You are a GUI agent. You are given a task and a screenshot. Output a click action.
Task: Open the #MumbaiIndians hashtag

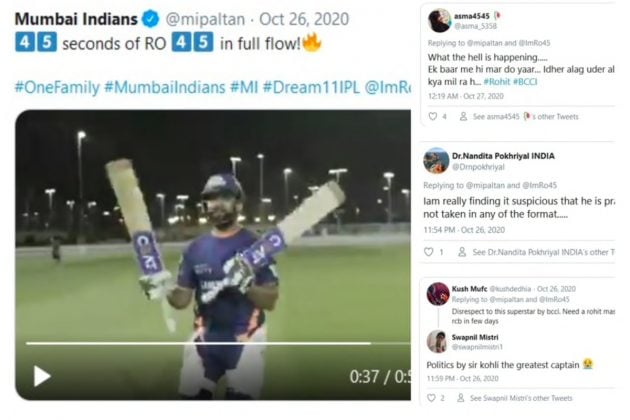165,87
